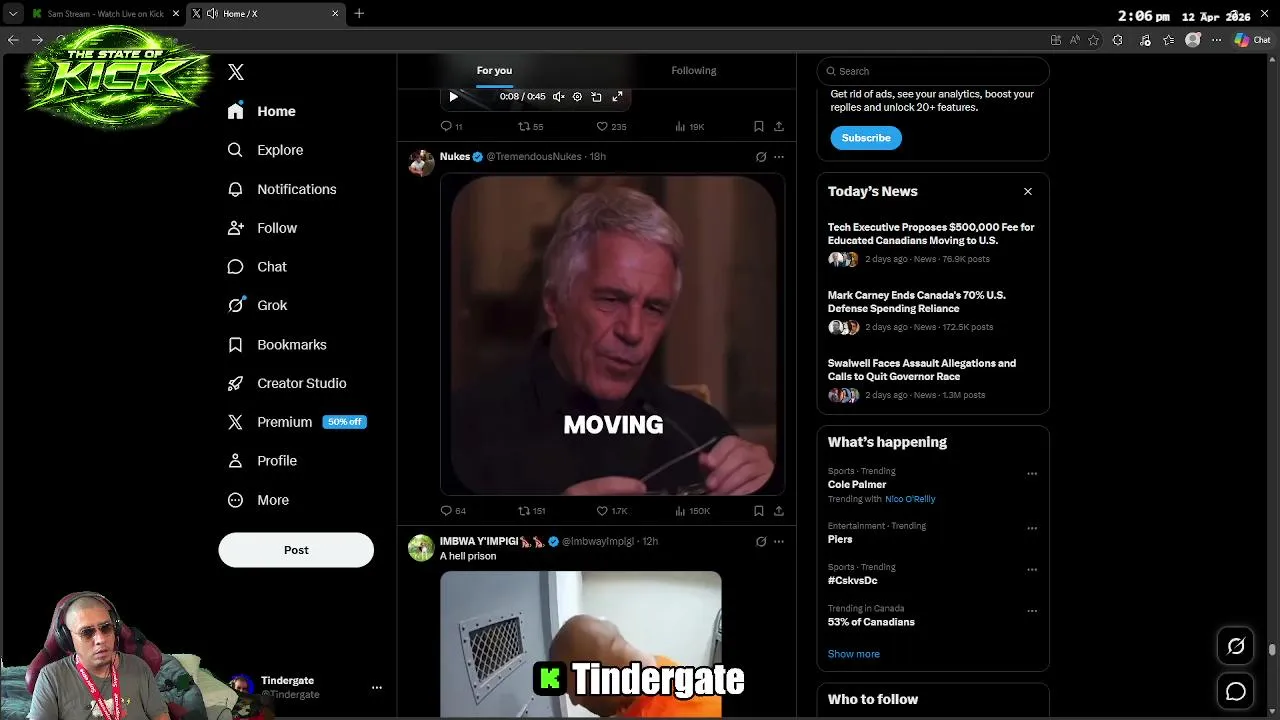Screen dimensions: 1280x720
Task: Close the Today's News panel
Action: click(1027, 191)
